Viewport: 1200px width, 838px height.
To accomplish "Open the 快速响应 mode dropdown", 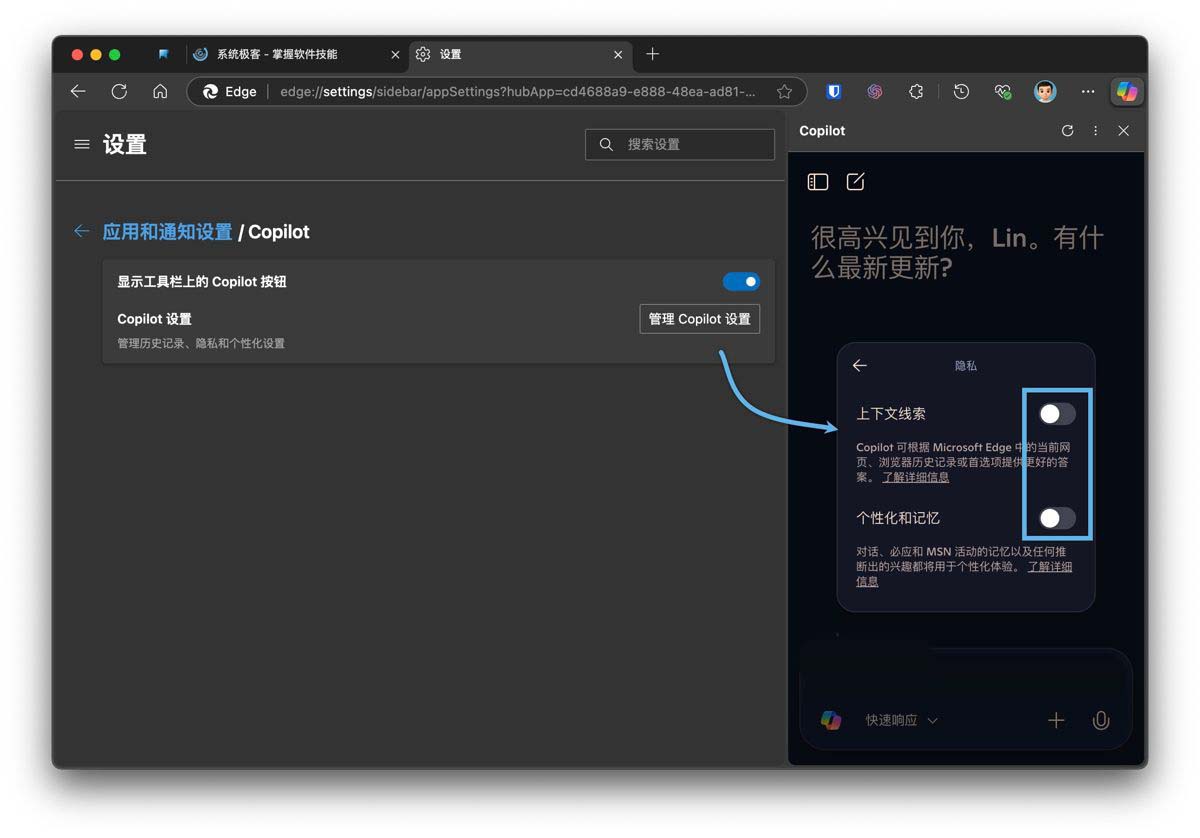I will 901,720.
